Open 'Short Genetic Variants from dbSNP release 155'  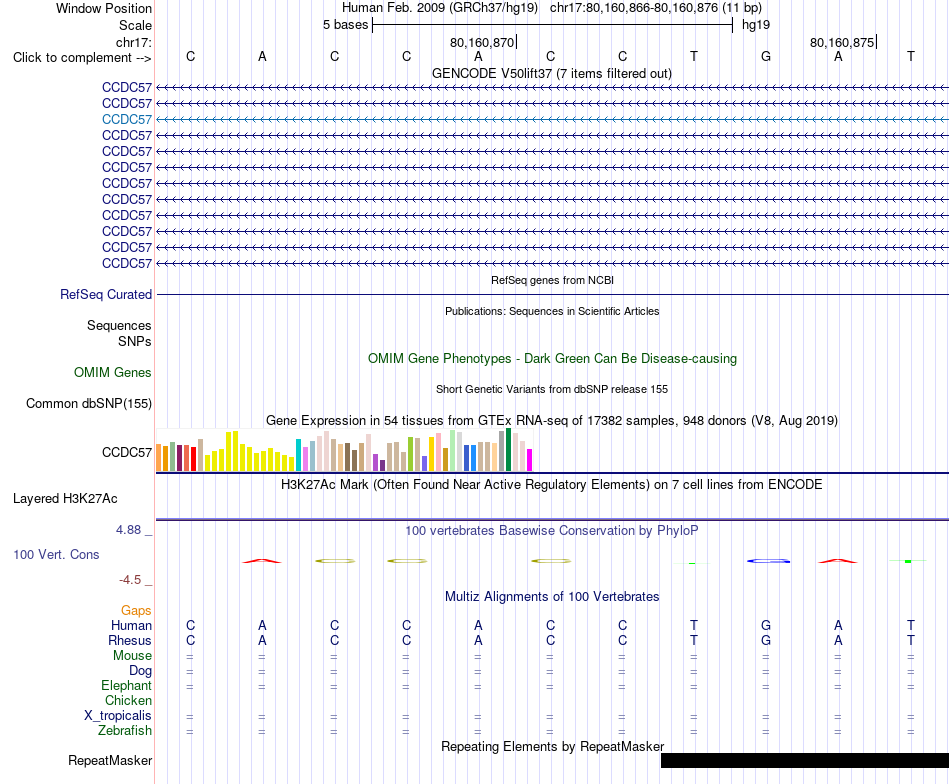552,389
